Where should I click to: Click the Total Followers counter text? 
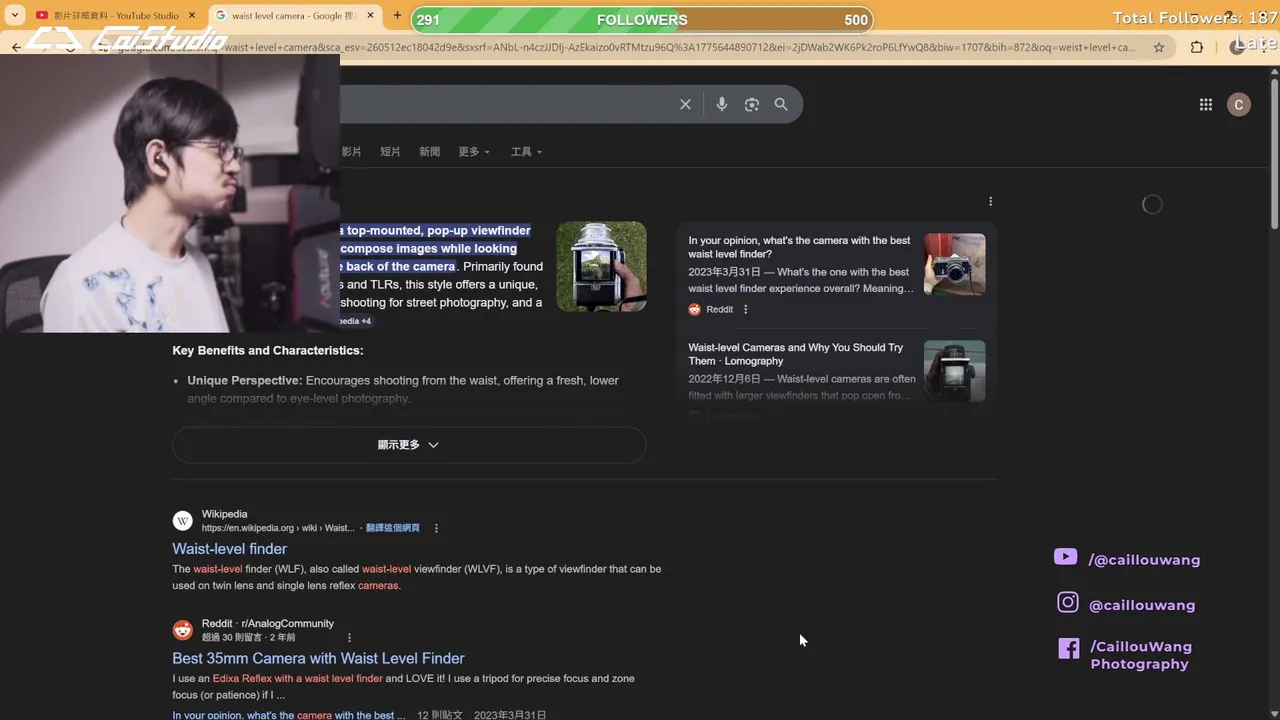[1196, 18]
